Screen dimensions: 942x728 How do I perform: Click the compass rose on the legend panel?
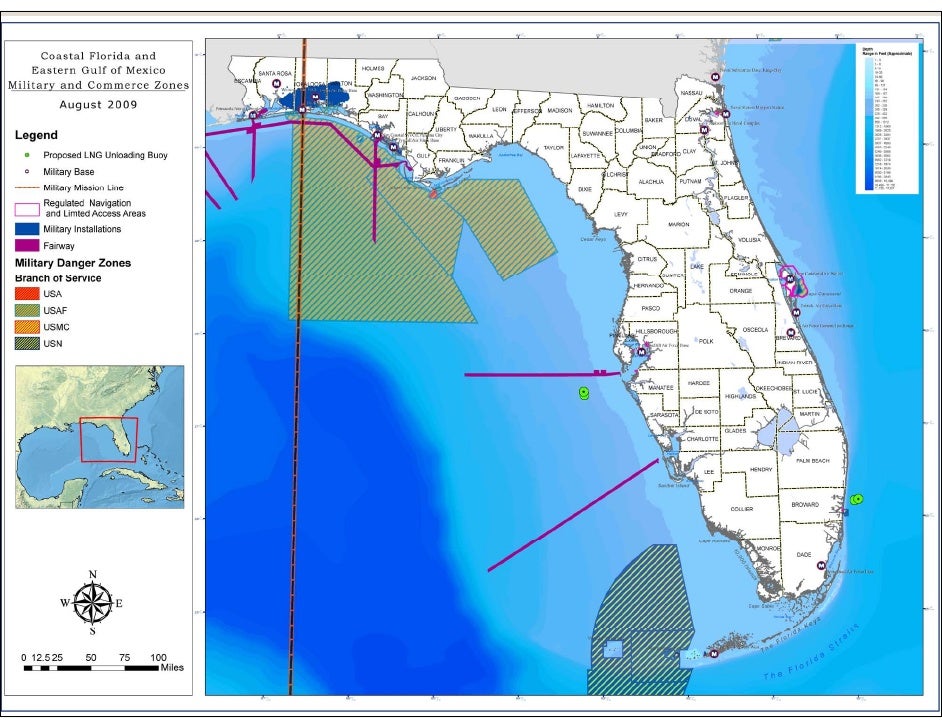pyautogui.click(x=93, y=602)
